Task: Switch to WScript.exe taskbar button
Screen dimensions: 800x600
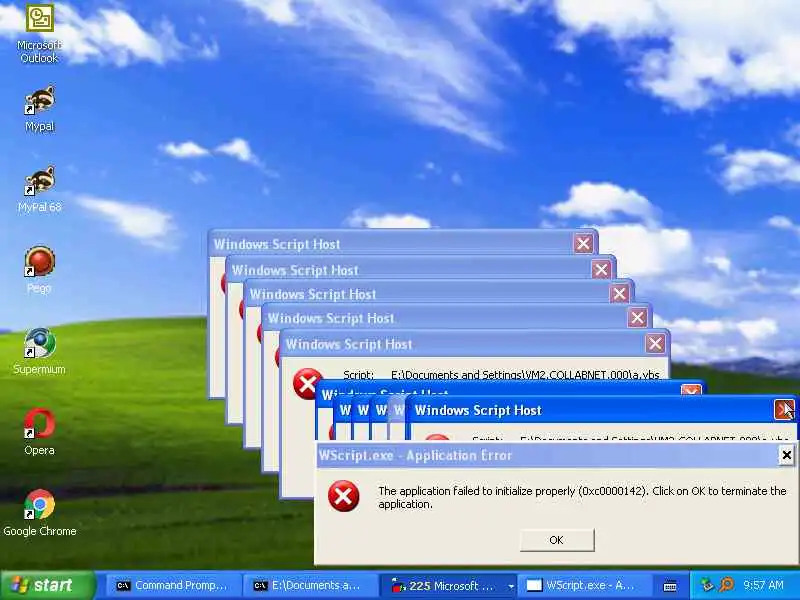Action: pos(584,585)
